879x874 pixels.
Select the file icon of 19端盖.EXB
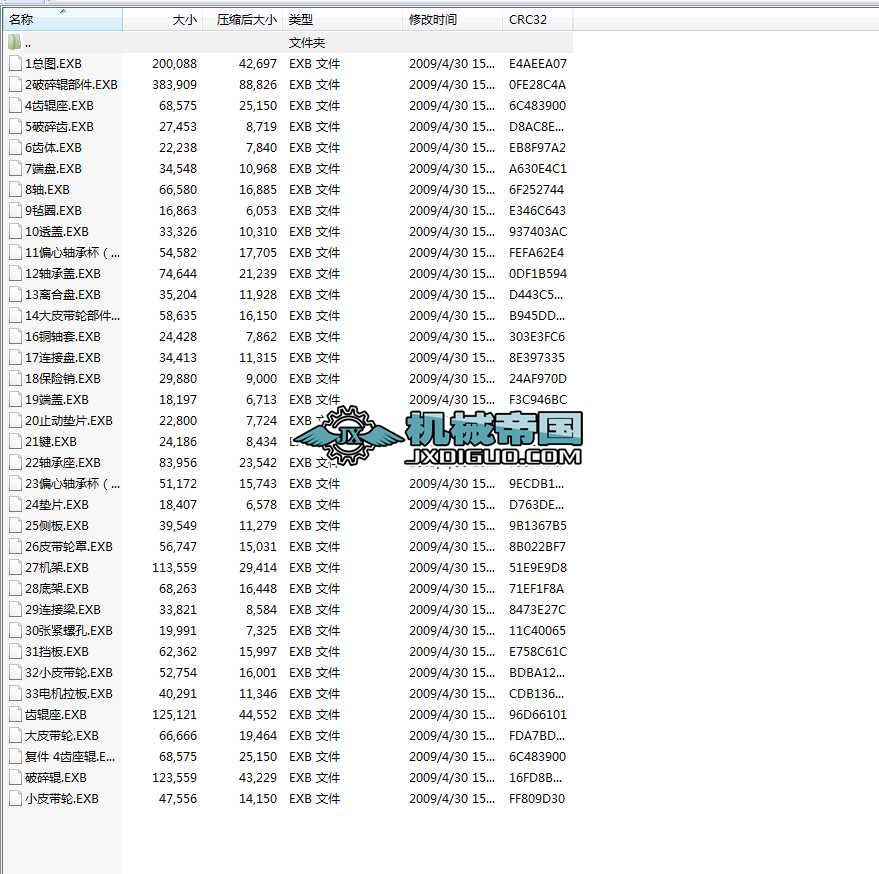[15, 399]
